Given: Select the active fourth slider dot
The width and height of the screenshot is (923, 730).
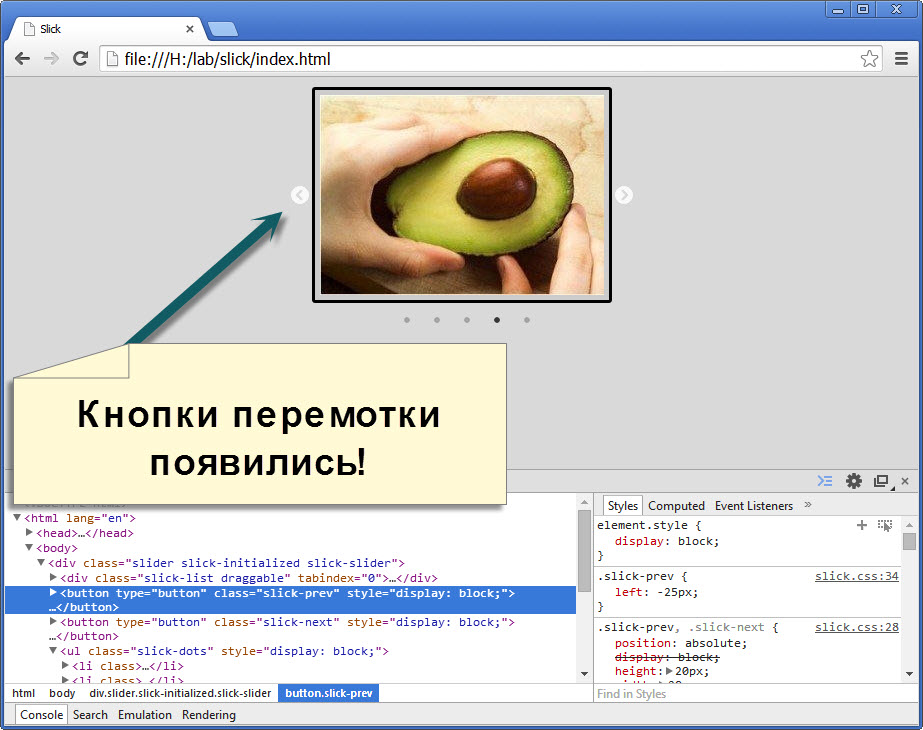Looking at the screenshot, I should pos(497,320).
